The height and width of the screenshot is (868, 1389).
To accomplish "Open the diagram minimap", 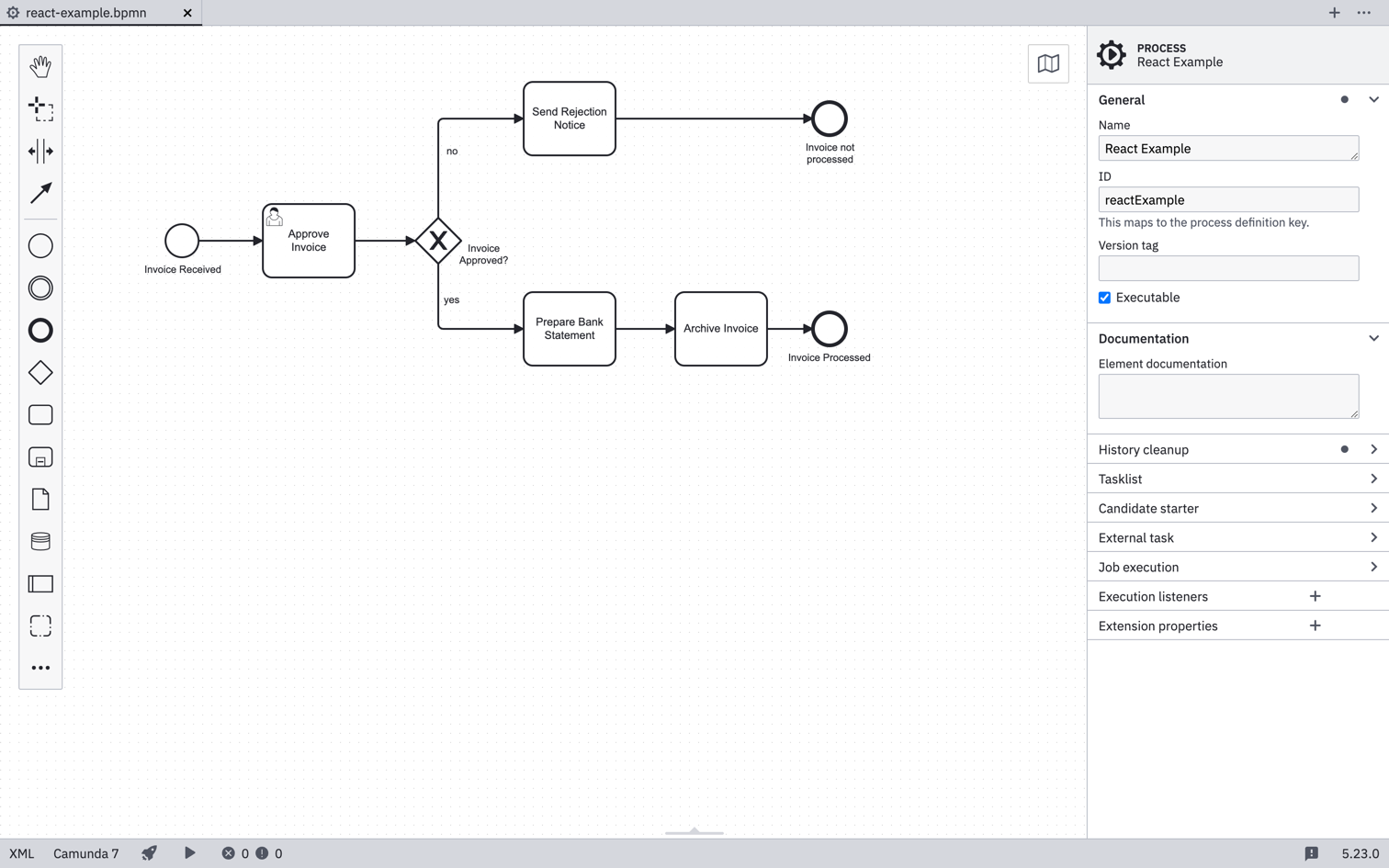I will [1047, 63].
